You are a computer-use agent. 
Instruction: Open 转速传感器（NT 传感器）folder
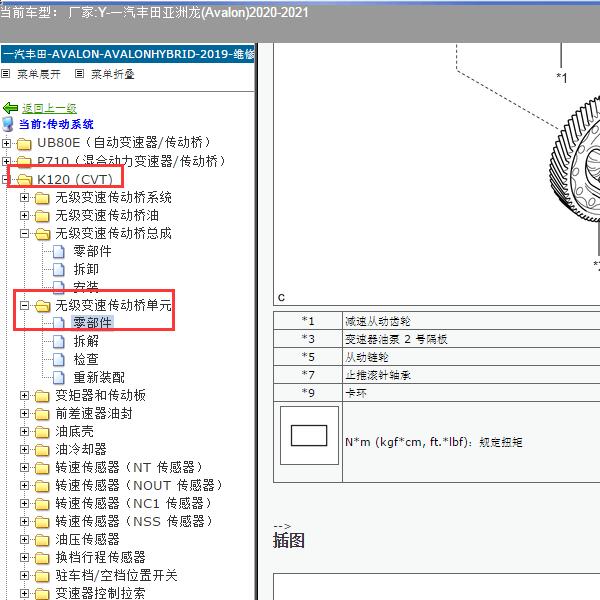(x=129, y=467)
